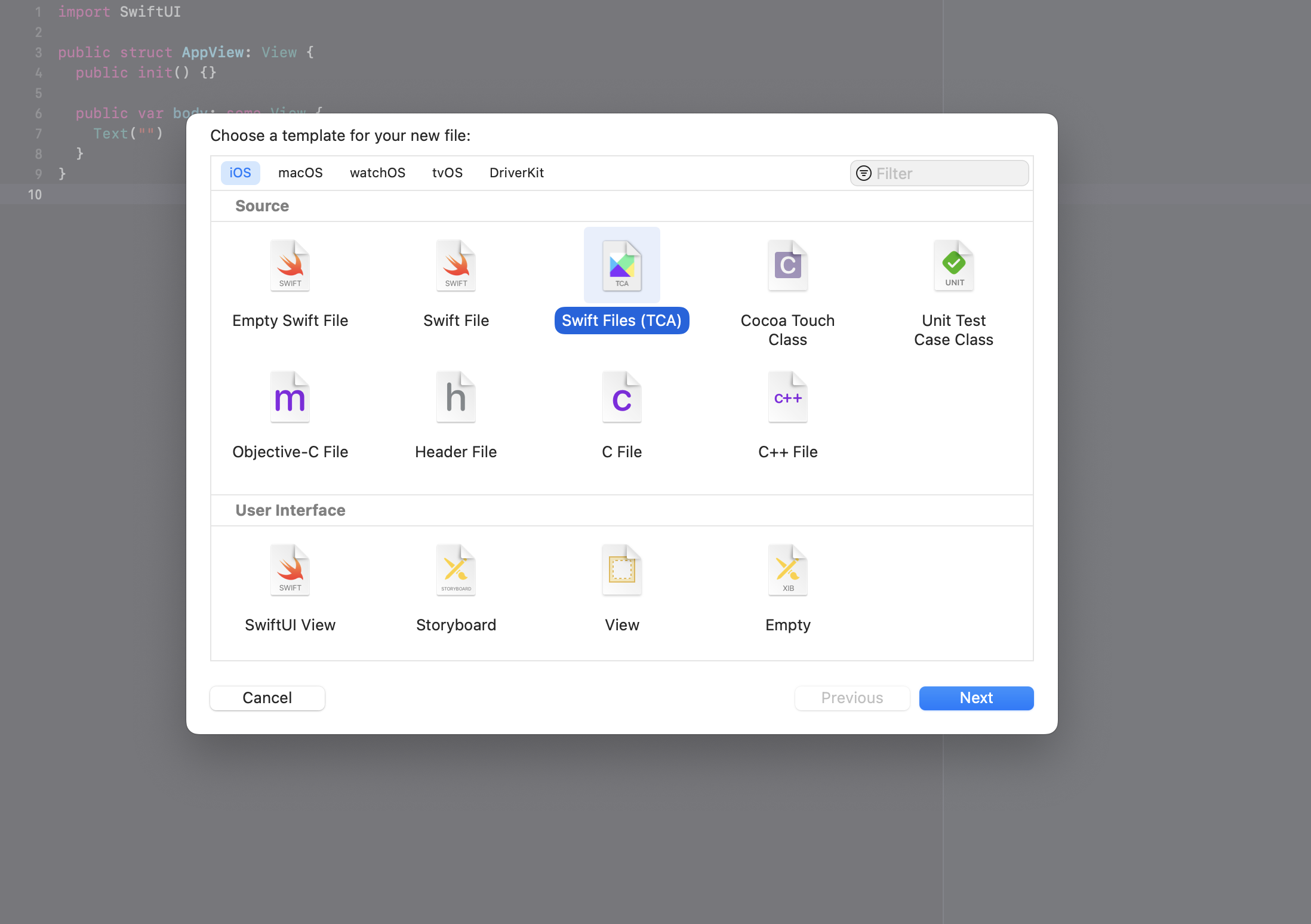
Task: Pick the Cocoa Touch Class template icon
Action: (x=787, y=266)
